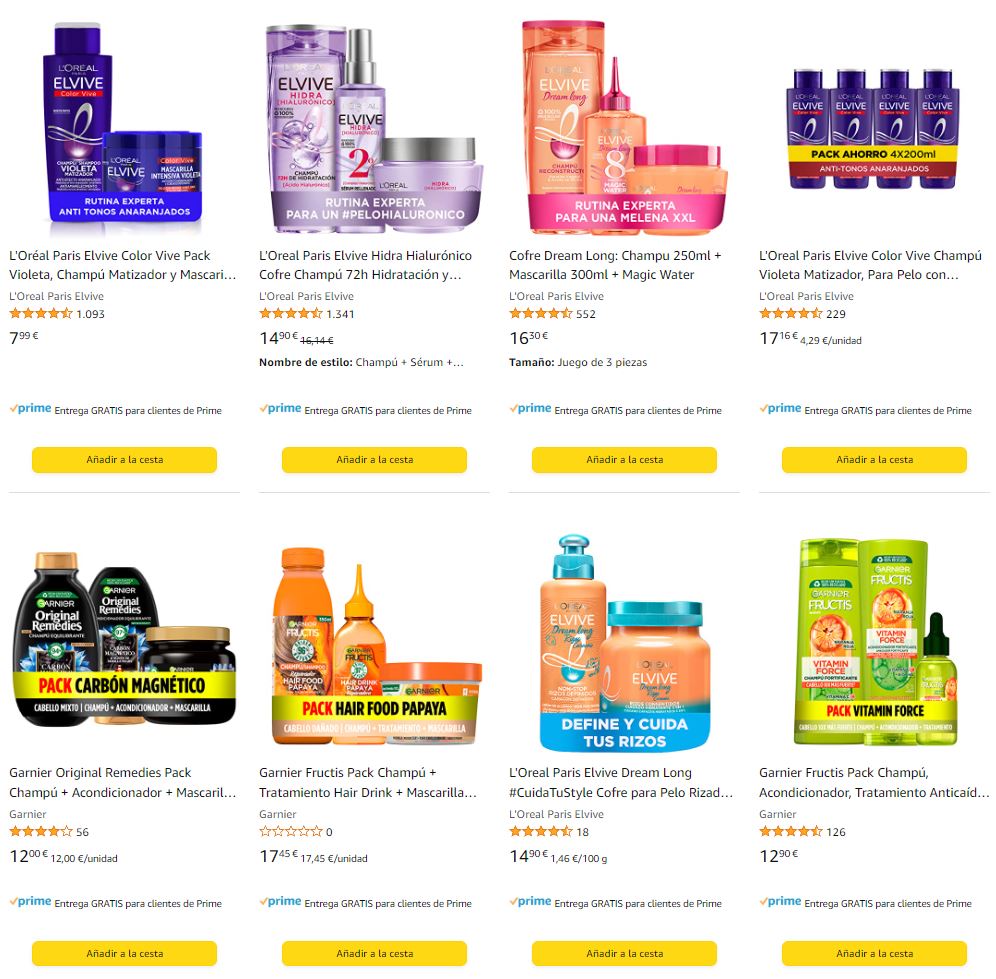The image size is (996, 979).
Task: View the 126 star ratings for Garnier Fructis pack
Action: pos(802,832)
